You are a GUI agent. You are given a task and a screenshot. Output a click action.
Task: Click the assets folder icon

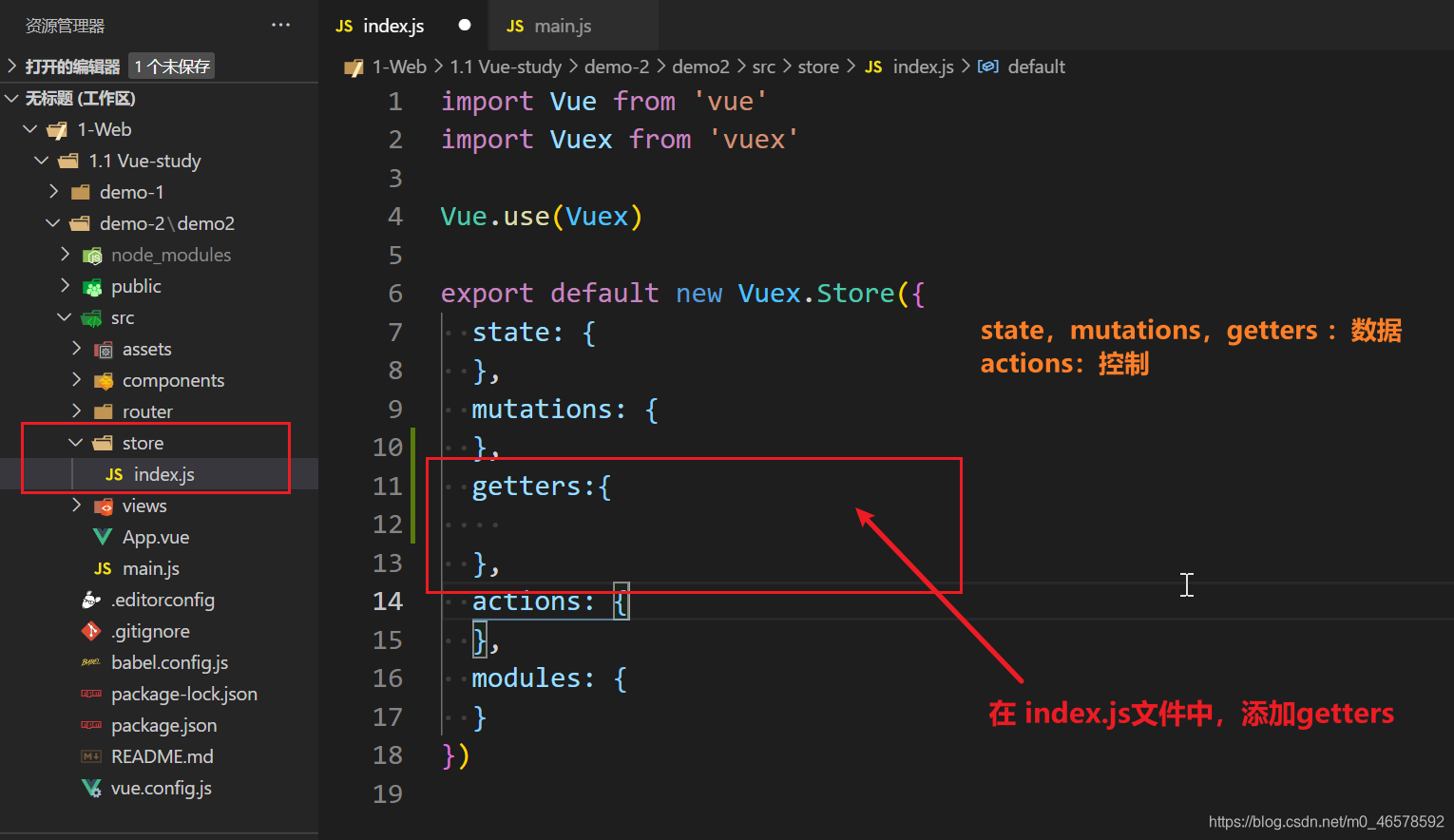pyautogui.click(x=104, y=350)
